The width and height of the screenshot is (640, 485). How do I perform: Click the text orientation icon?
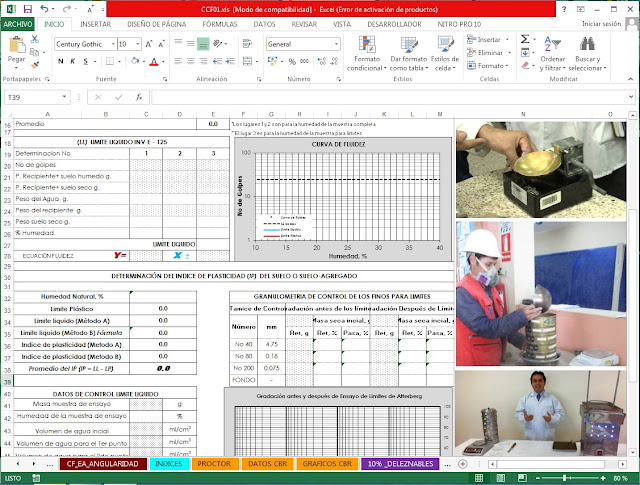pyautogui.click(x=218, y=43)
